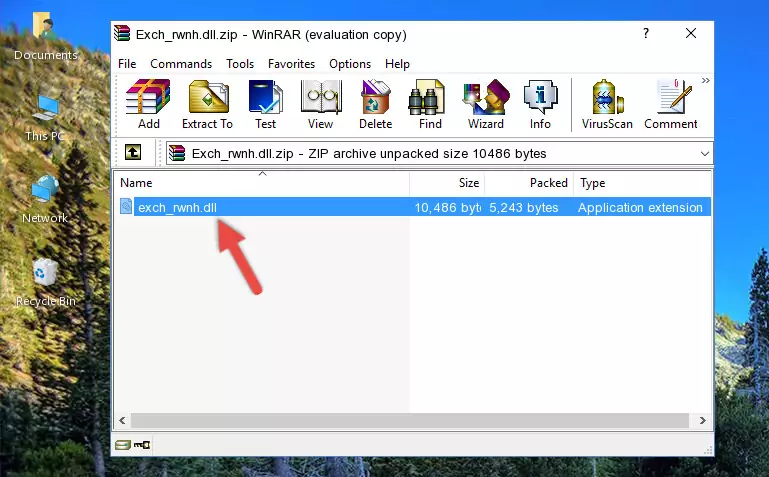Click the horizontal scrollbar right arrow

pos(703,420)
